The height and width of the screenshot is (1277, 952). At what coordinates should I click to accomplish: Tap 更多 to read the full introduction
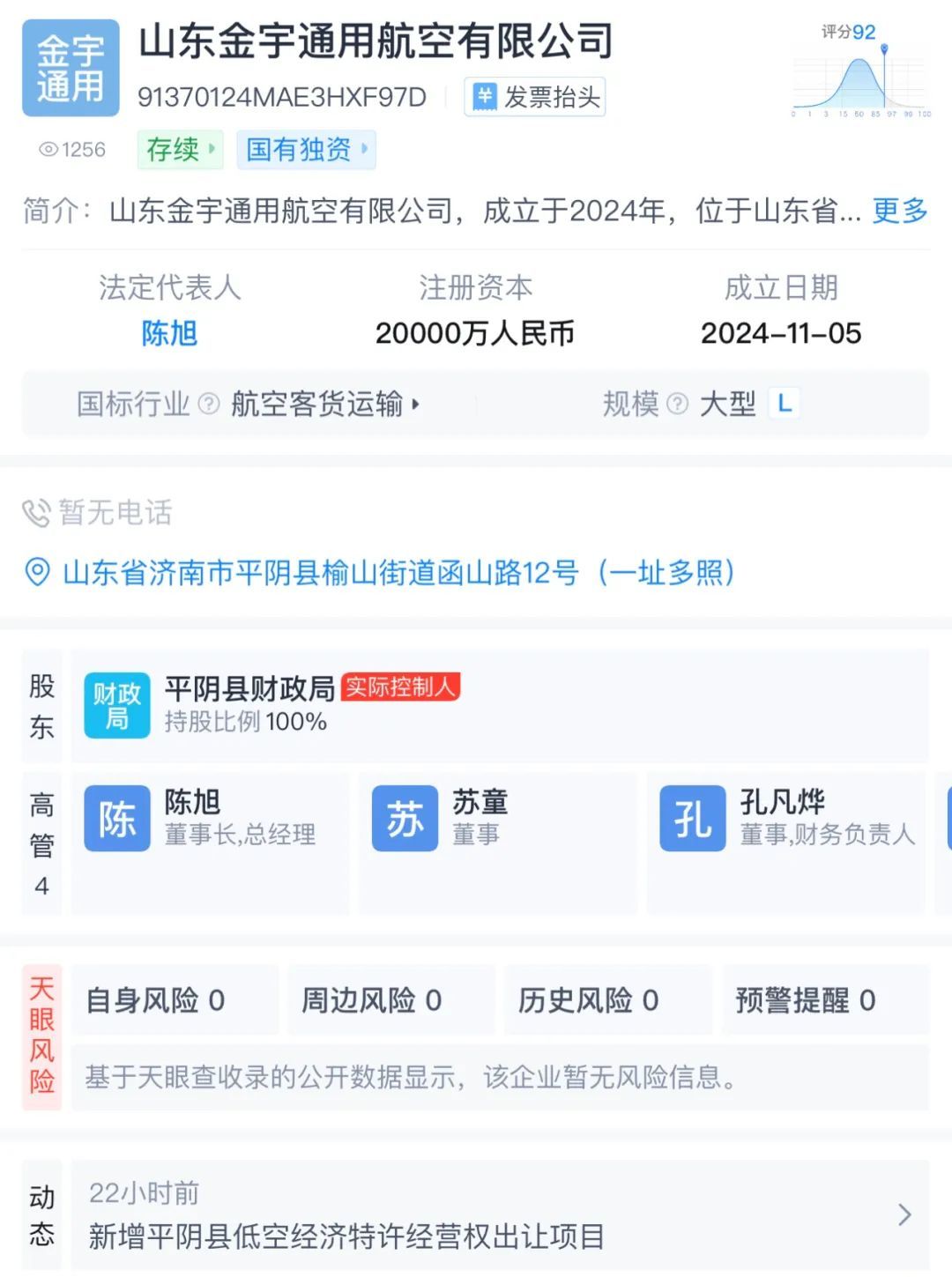click(900, 211)
